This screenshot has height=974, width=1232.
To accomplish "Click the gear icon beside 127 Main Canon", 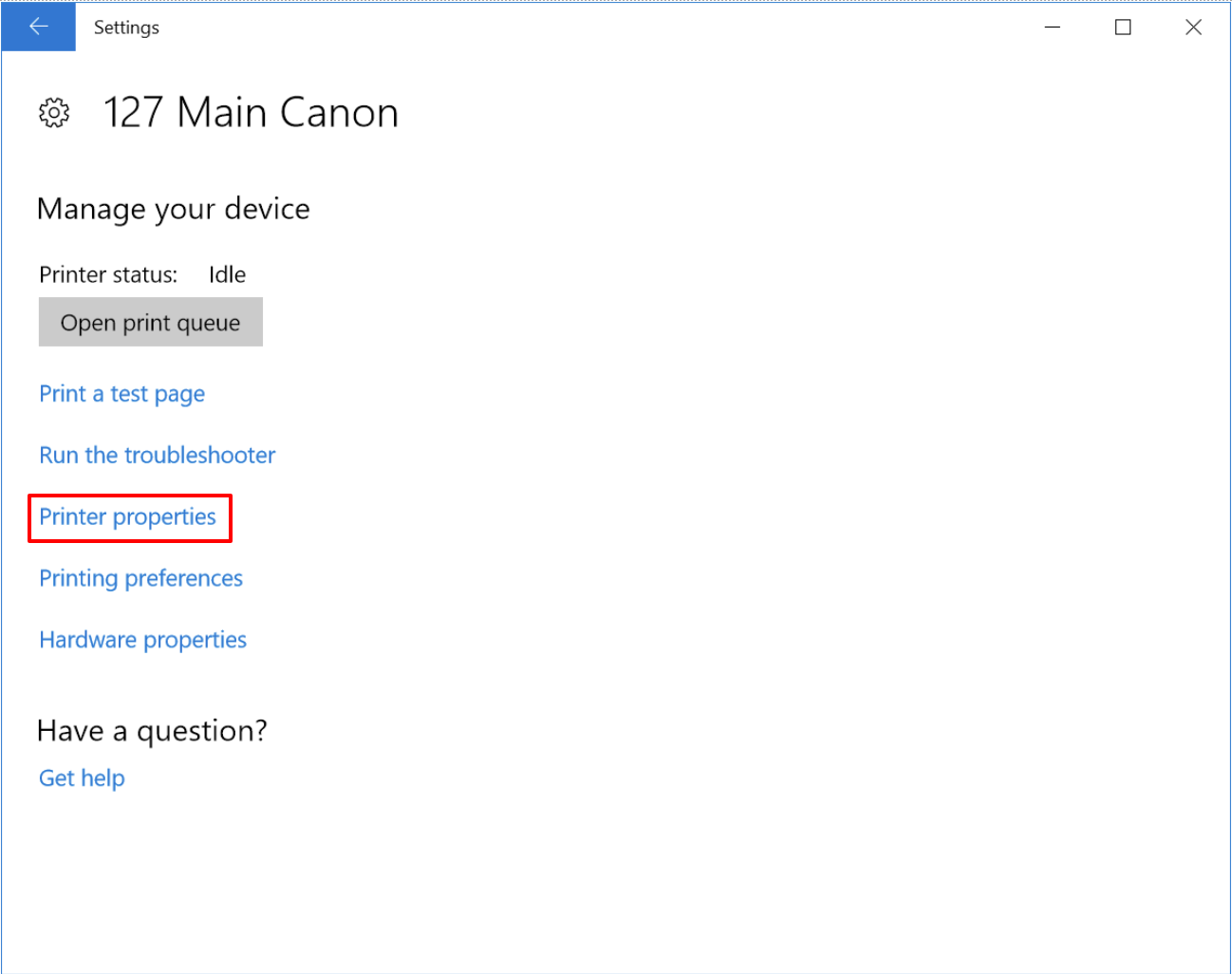I will pyautogui.click(x=54, y=113).
